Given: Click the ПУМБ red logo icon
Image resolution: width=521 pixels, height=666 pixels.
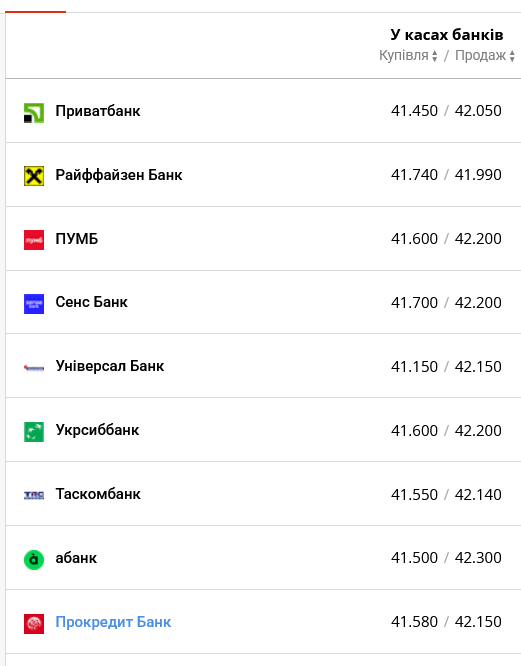Looking at the screenshot, I should tap(34, 240).
